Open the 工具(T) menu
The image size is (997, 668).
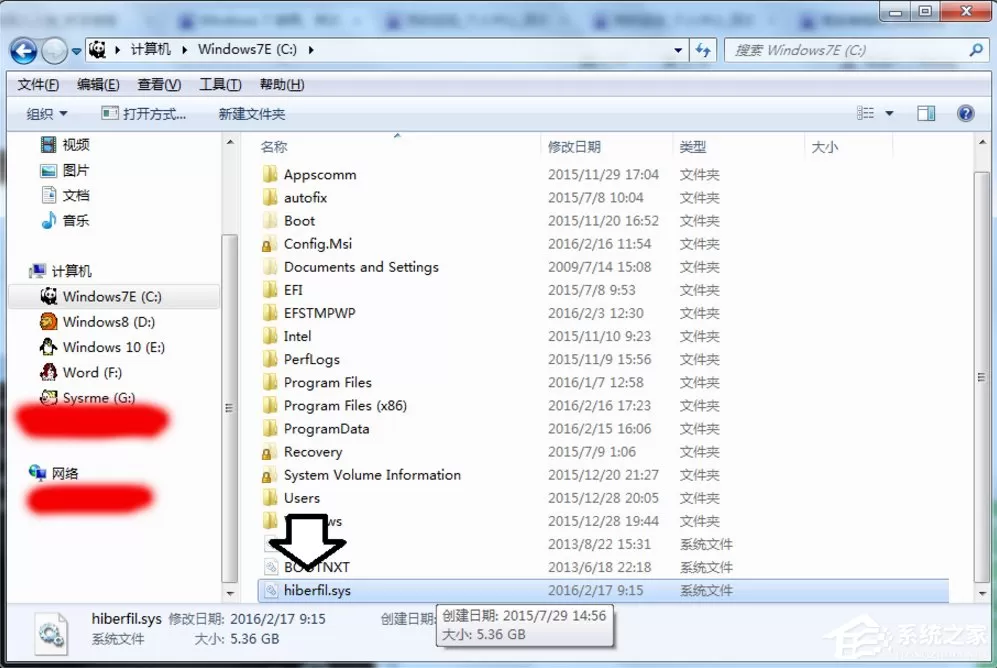tap(220, 85)
